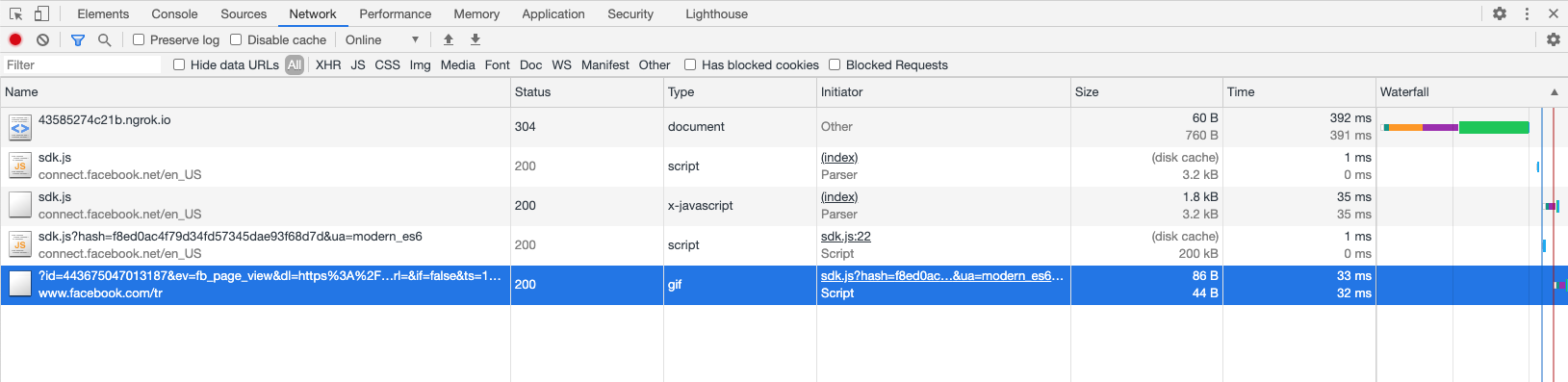Filter requests by CSS

(x=387, y=64)
